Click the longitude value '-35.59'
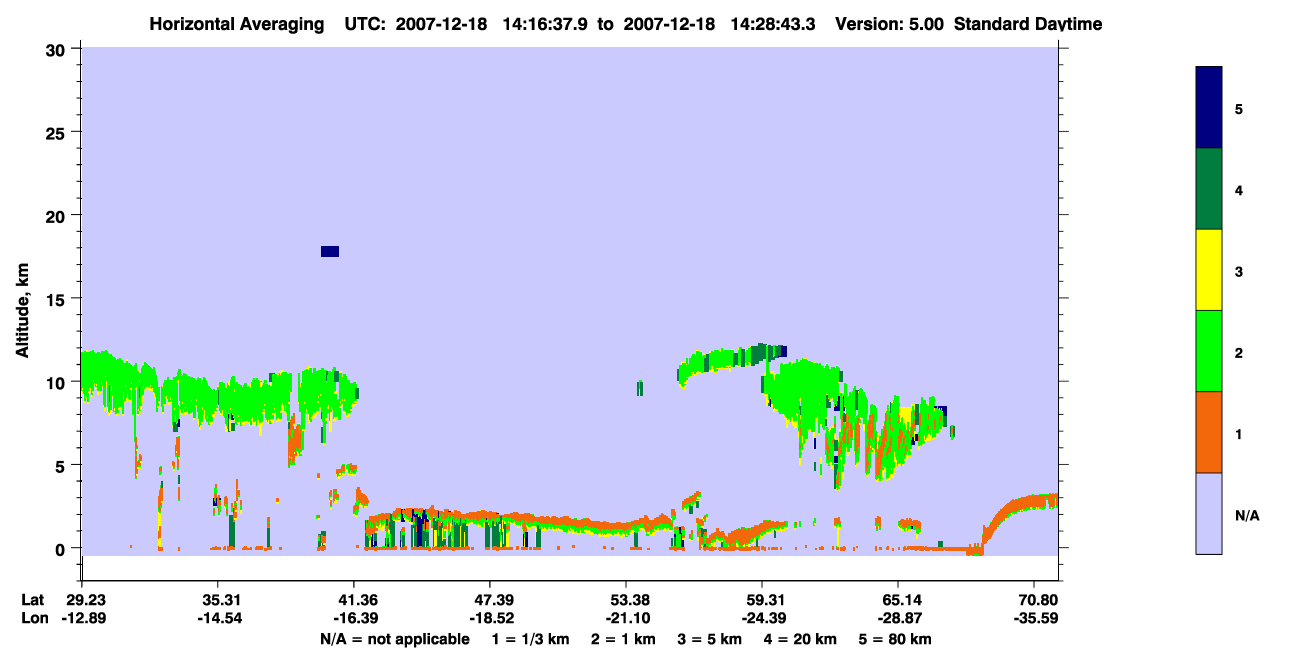Screen dimensions: 1300x667 [x=1034, y=619]
